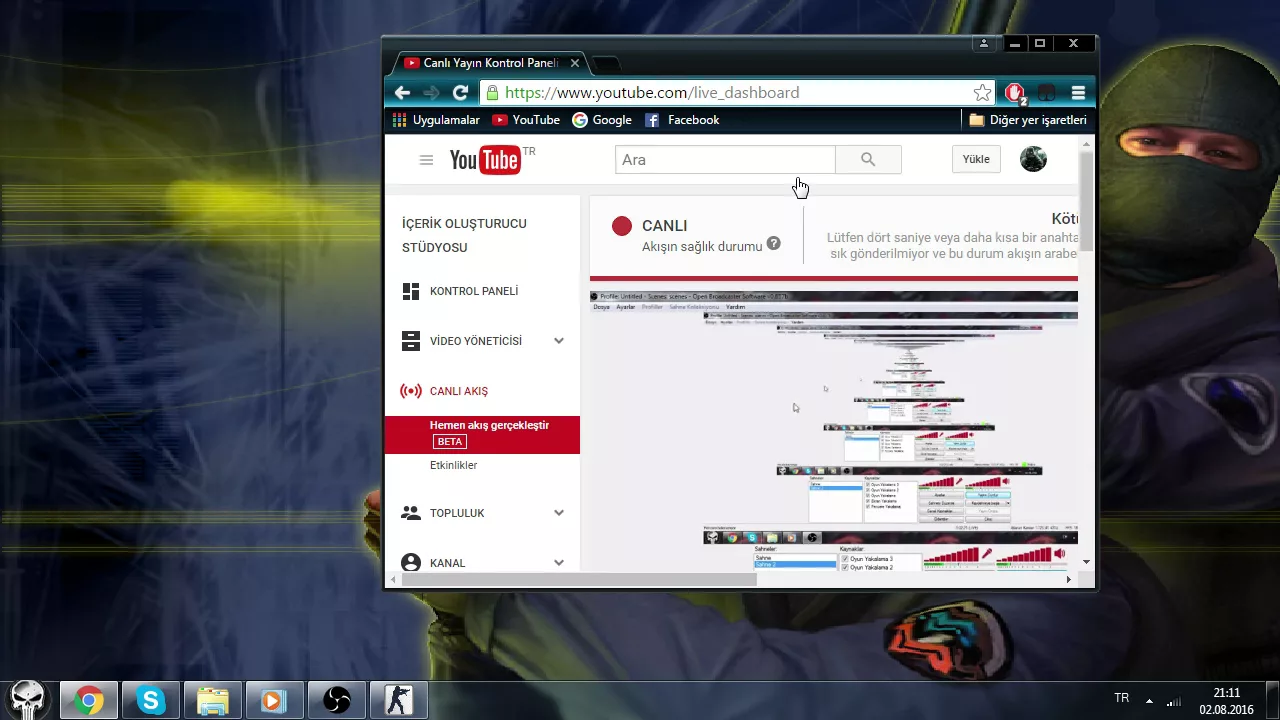
Task: Click the Chrome profile person button
Action: [x=984, y=43]
